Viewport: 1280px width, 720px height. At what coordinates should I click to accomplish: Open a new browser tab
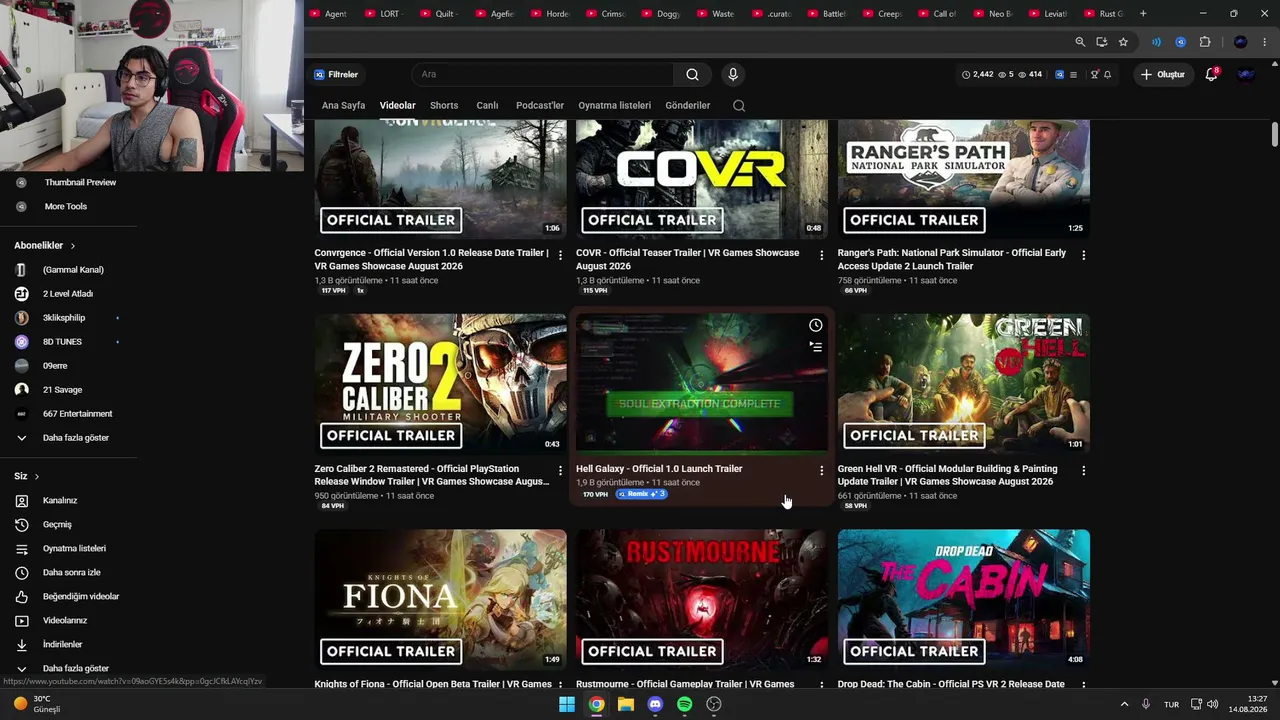(1143, 14)
